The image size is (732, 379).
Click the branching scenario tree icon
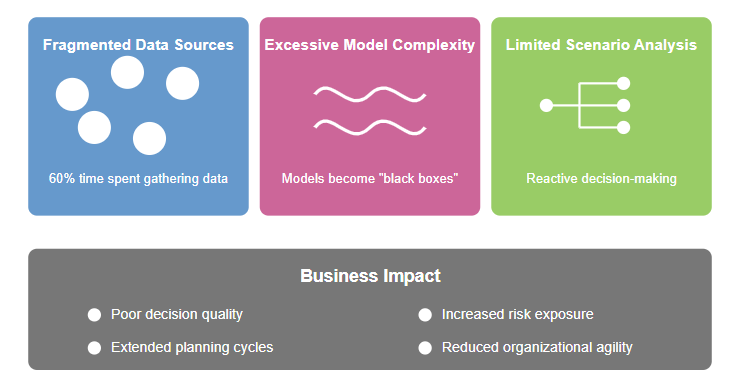(x=585, y=105)
